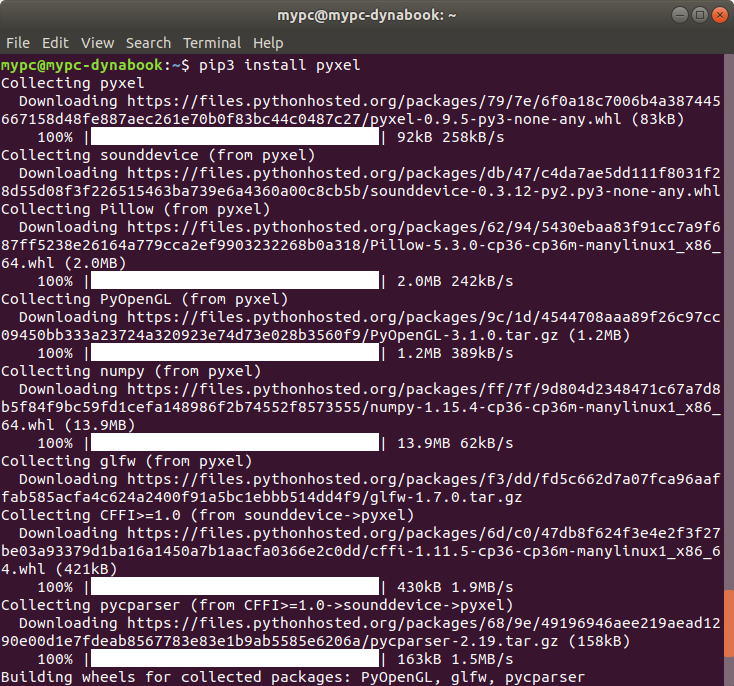Minimize the terminal window

click(680, 15)
